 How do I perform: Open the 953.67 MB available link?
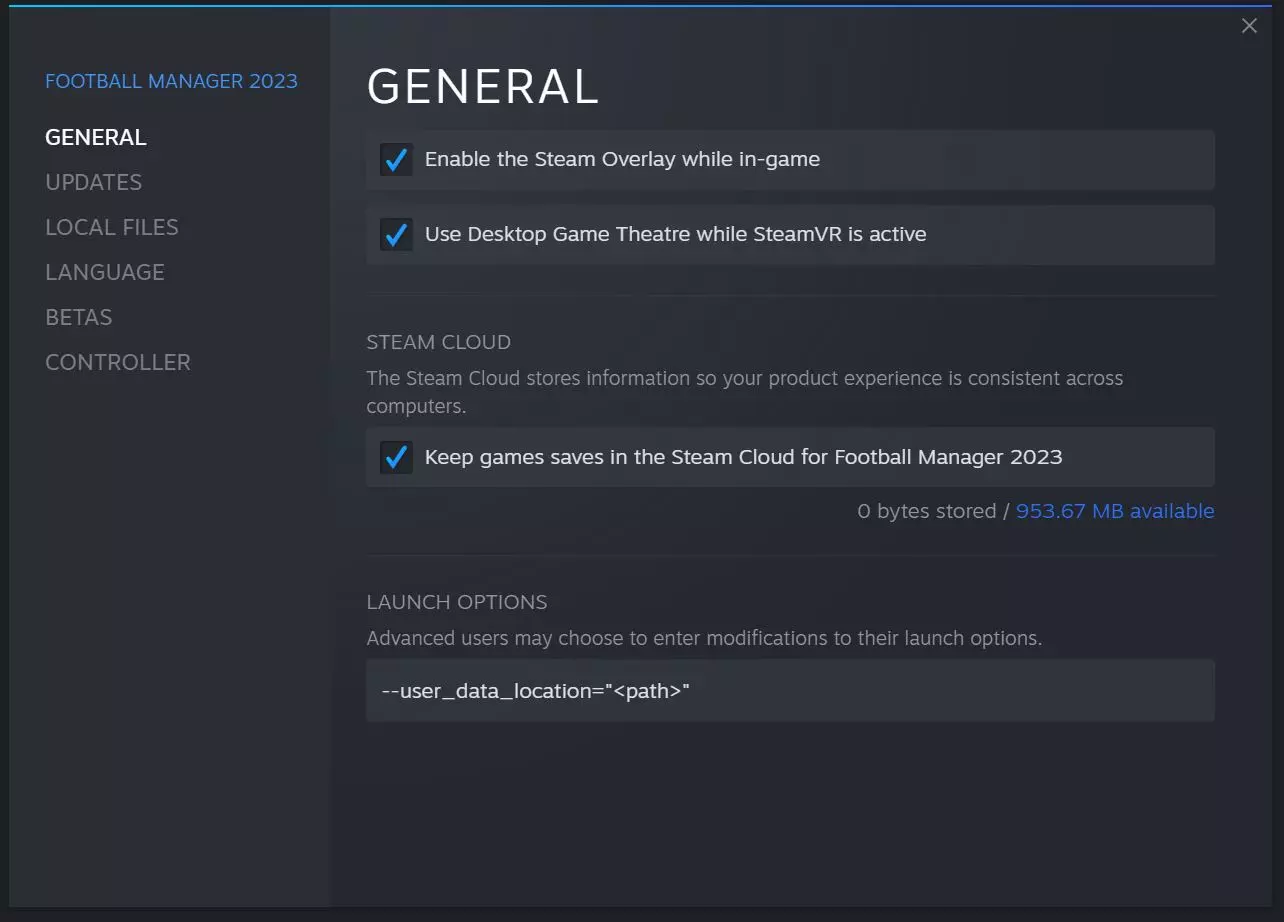pyautogui.click(x=1115, y=511)
